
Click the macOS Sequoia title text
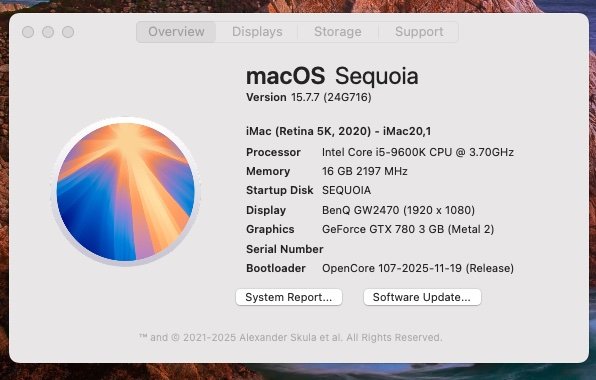[332, 76]
